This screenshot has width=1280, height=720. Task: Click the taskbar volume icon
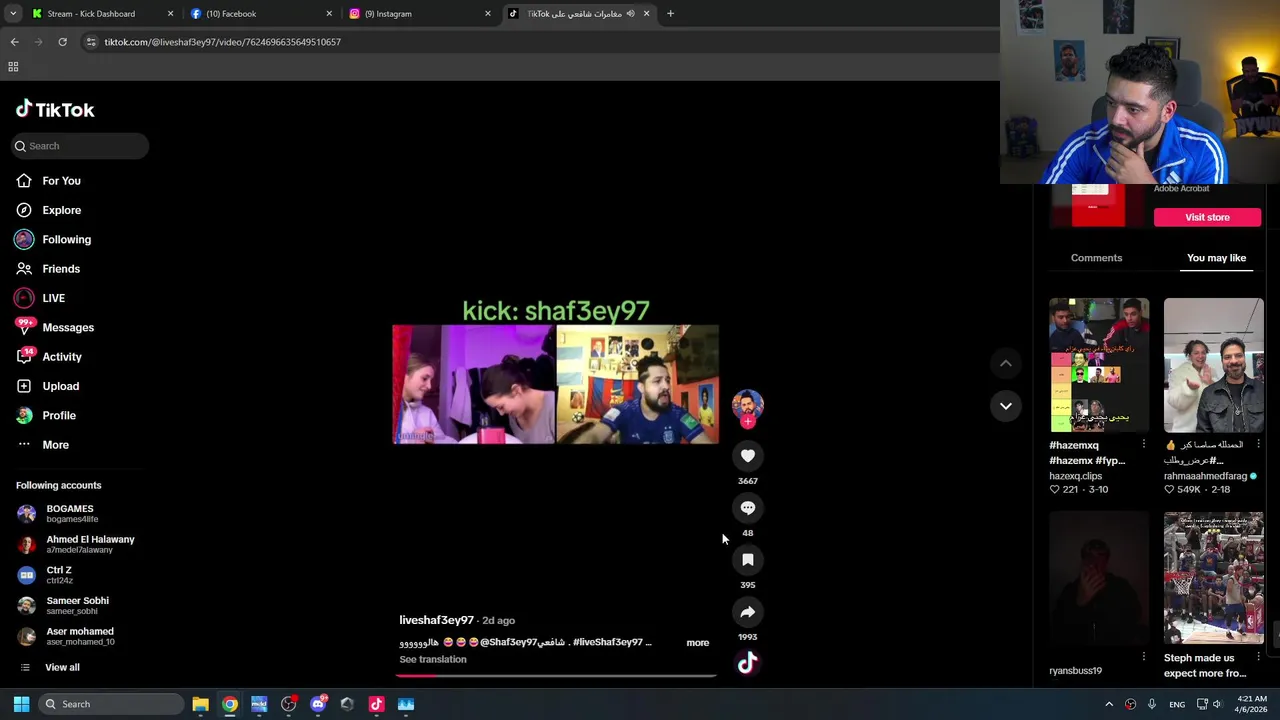pyautogui.click(x=1217, y=704)
